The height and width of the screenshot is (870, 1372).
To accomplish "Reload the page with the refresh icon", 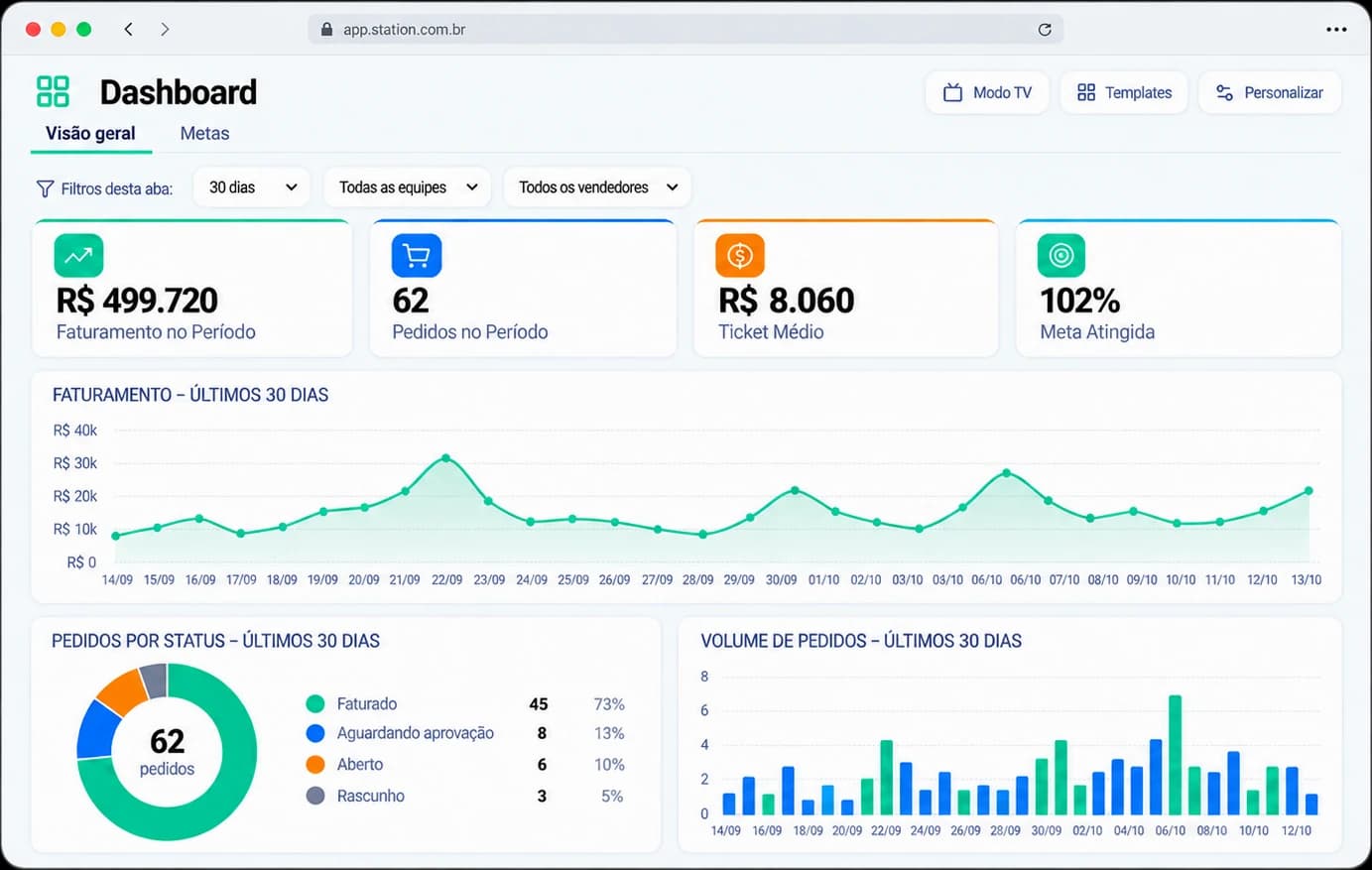I will pos(1045,30).
